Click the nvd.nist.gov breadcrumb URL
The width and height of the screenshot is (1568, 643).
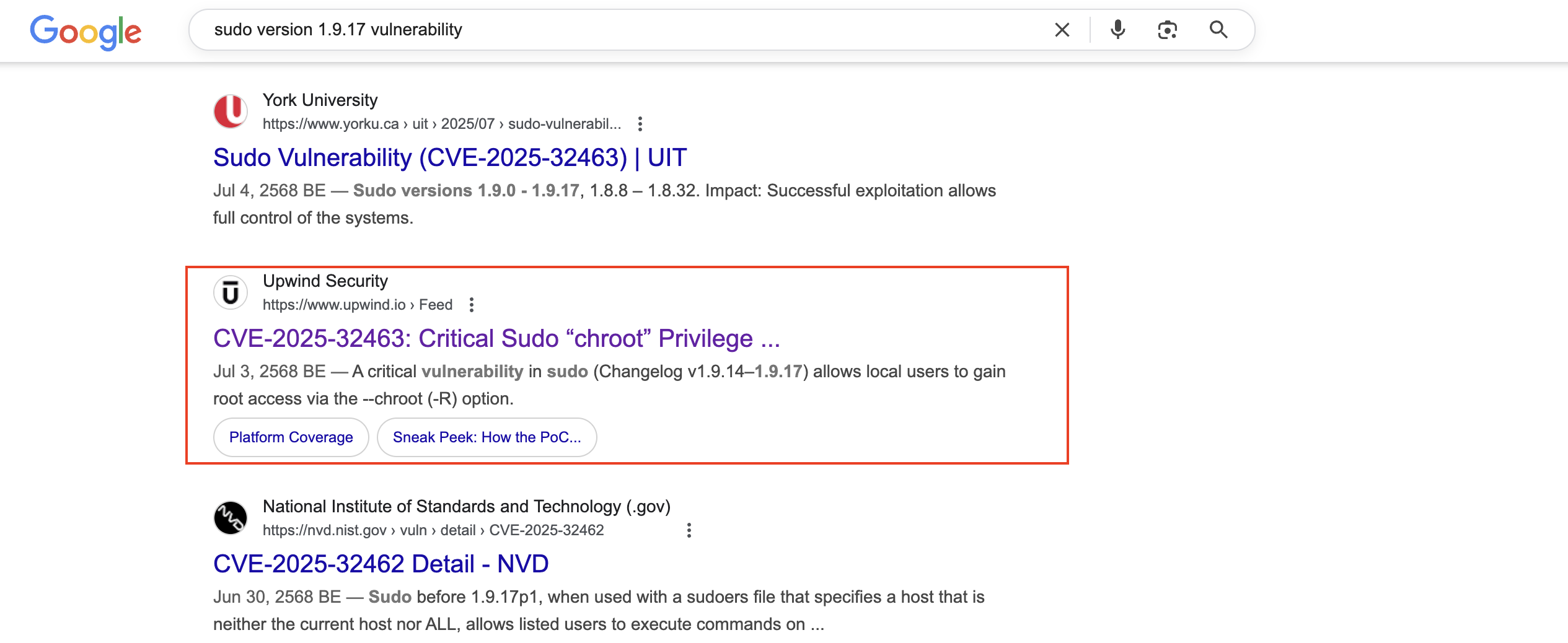pos(433,530)
